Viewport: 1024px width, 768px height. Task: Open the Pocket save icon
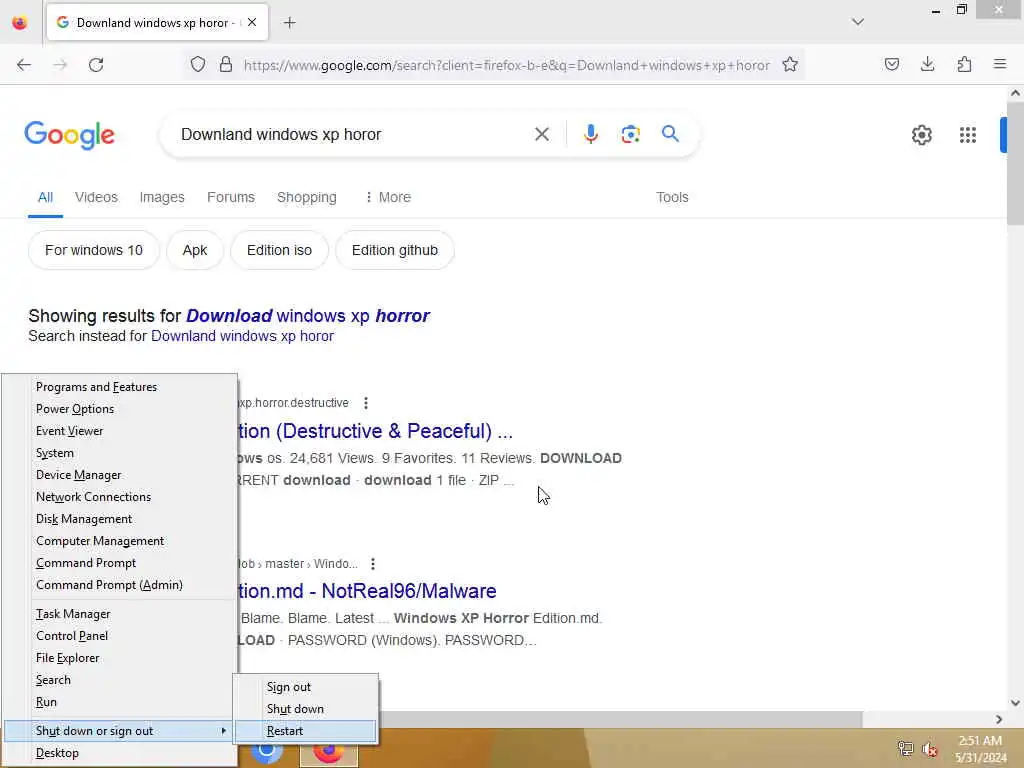tap(891, 65)
